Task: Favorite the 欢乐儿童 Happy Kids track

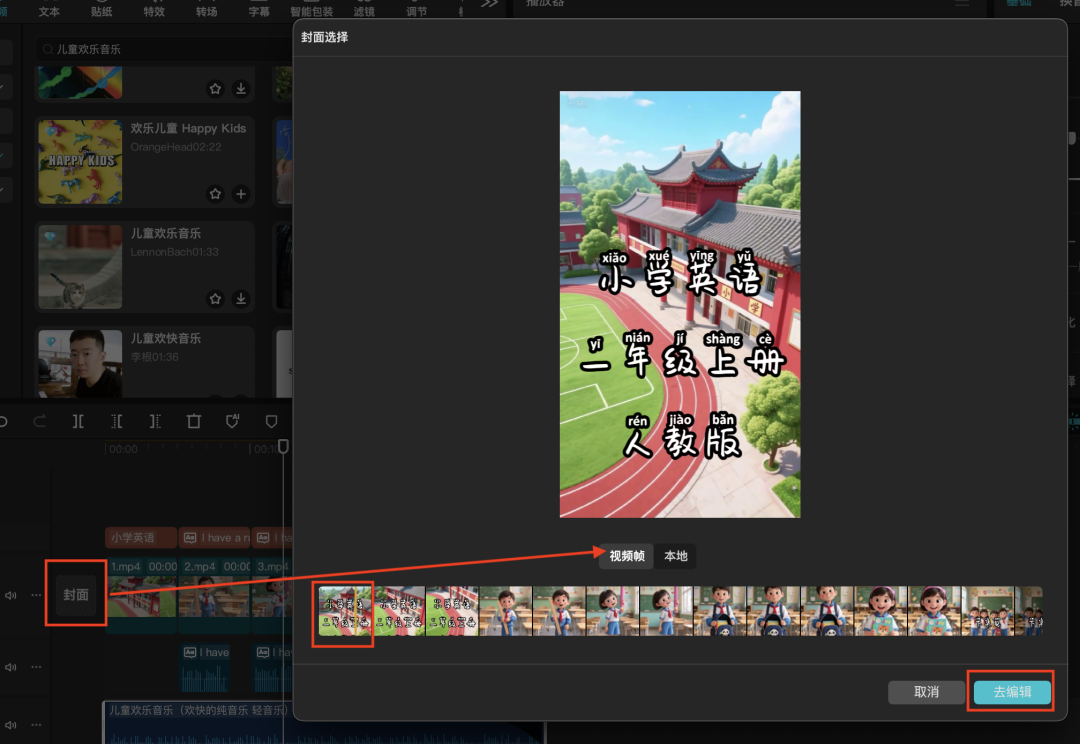Action: coord(215,193)
